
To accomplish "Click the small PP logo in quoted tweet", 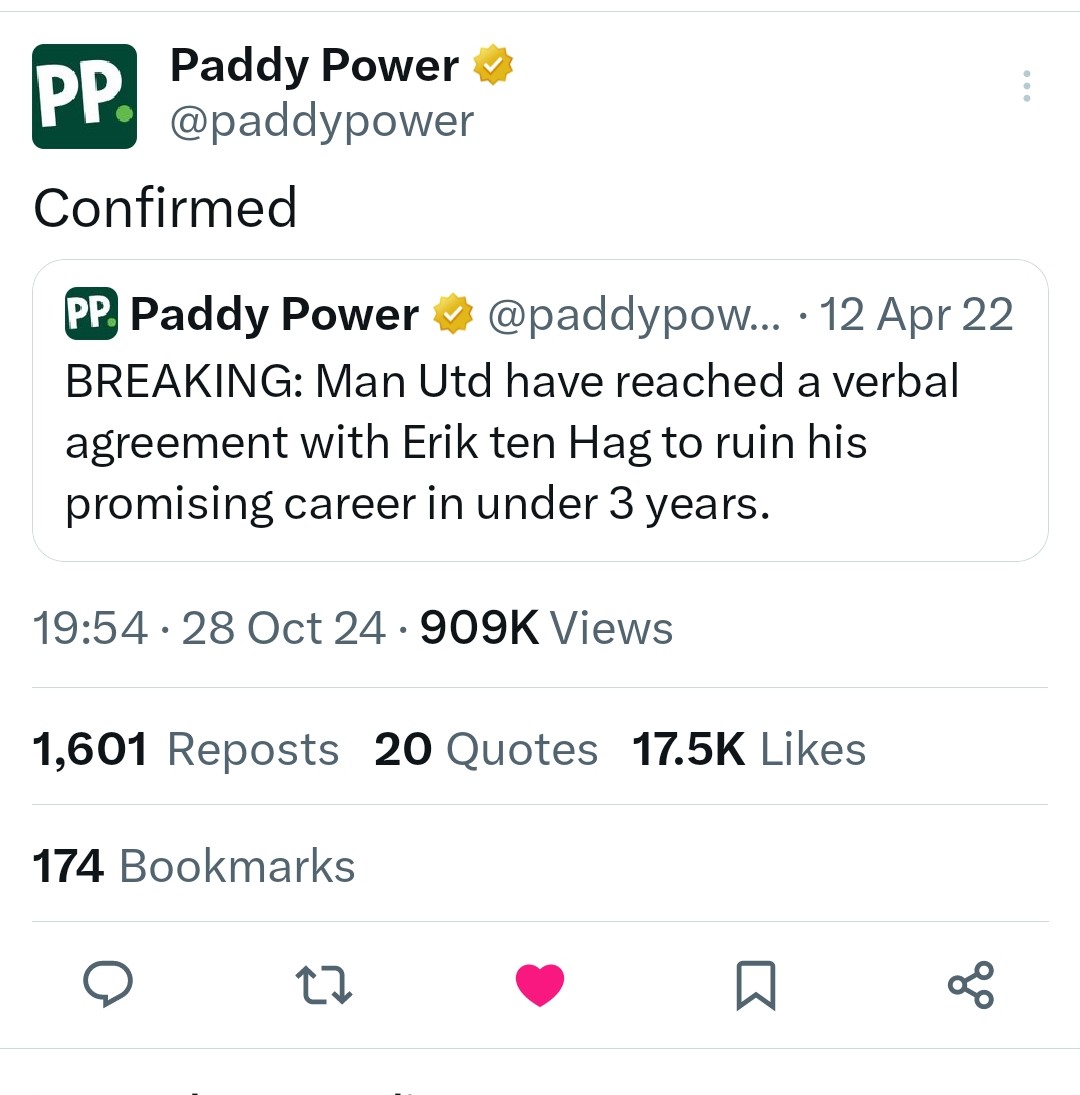I will click(92, 313).
